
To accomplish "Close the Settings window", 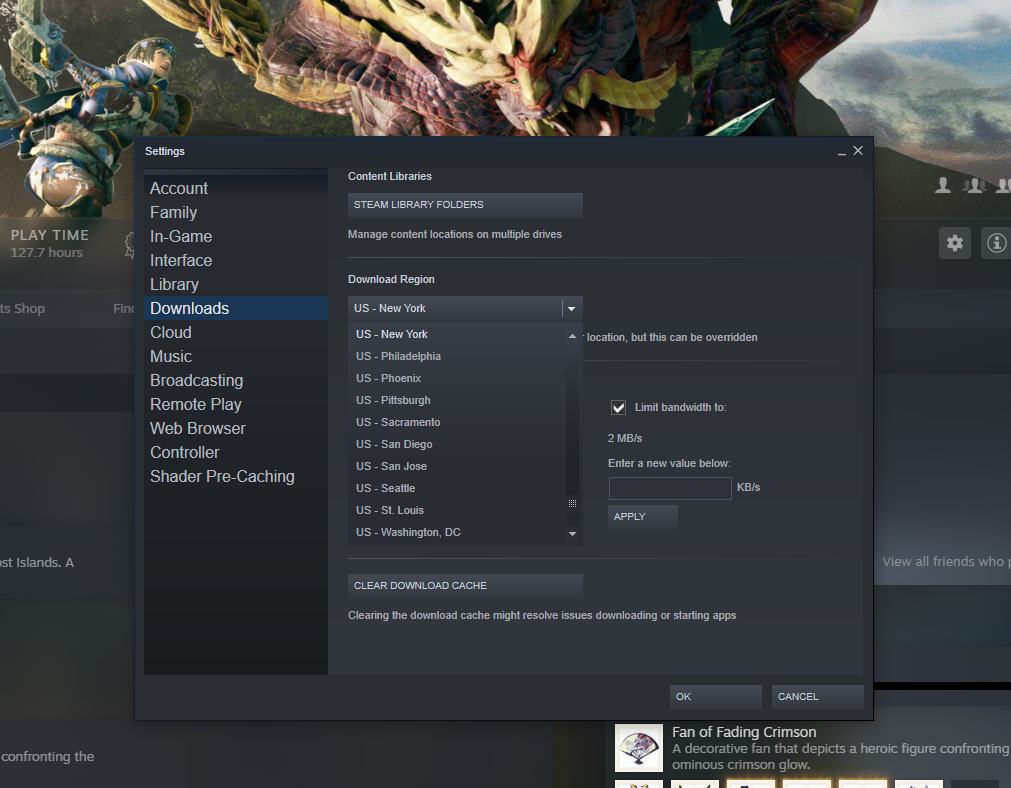I will [858, 150].
